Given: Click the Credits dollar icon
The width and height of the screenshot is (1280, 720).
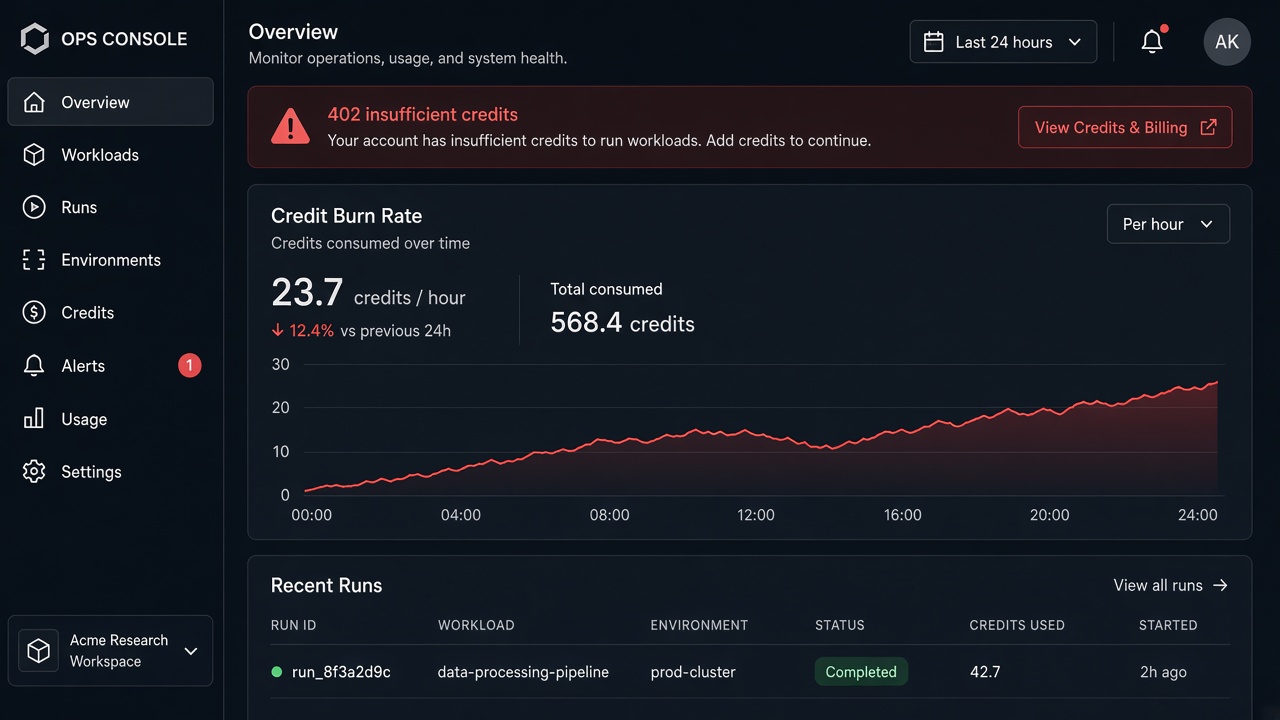Looking at the screenshot, I should coord(34,312).
